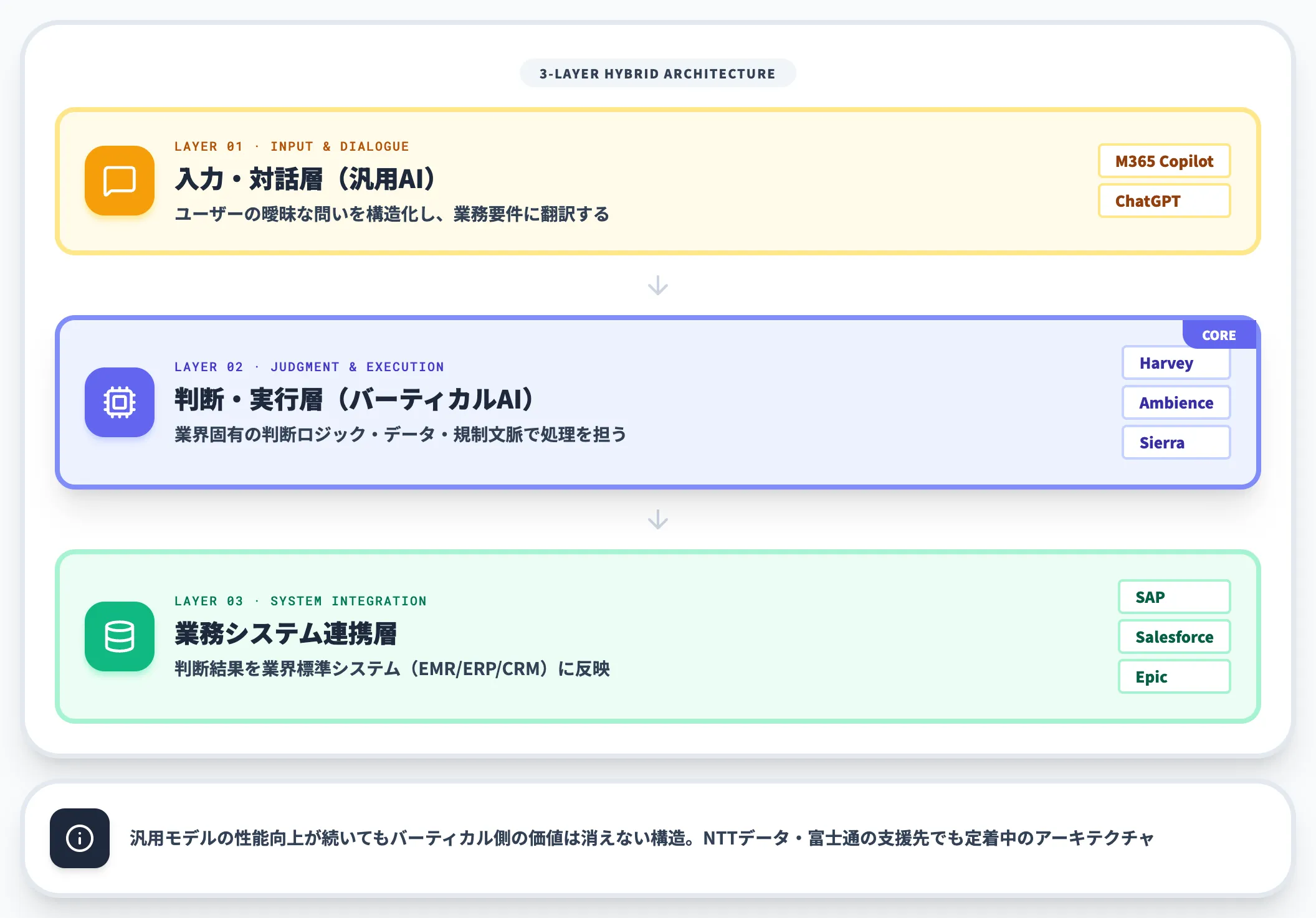This screenshot has width=1316, height=918.
Task: Click the LAYER 01 · INPUT & DIALOGUE label
Action: pos(292,146)
